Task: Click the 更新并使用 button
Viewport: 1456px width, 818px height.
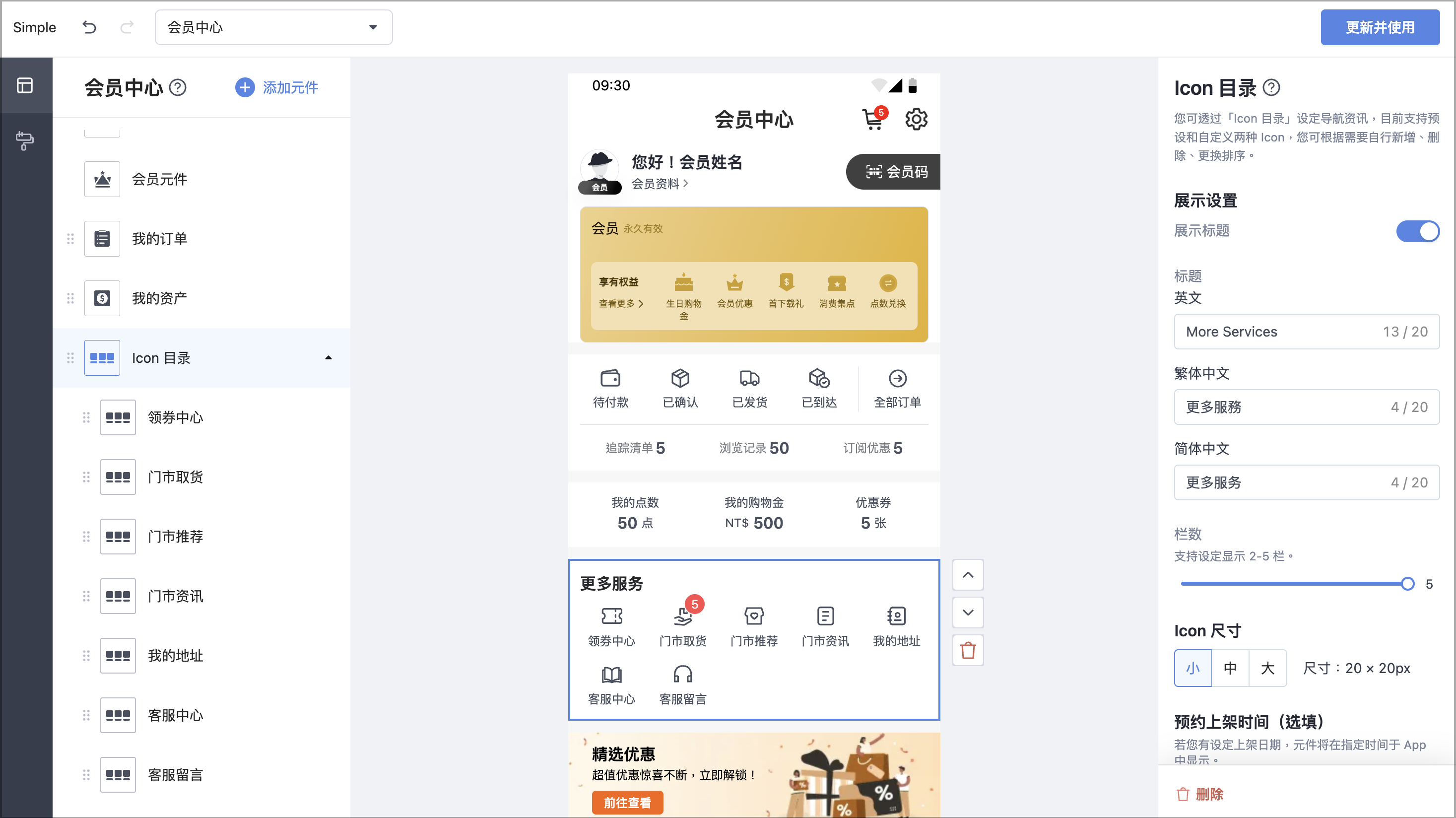Action: coord(1379,27)
